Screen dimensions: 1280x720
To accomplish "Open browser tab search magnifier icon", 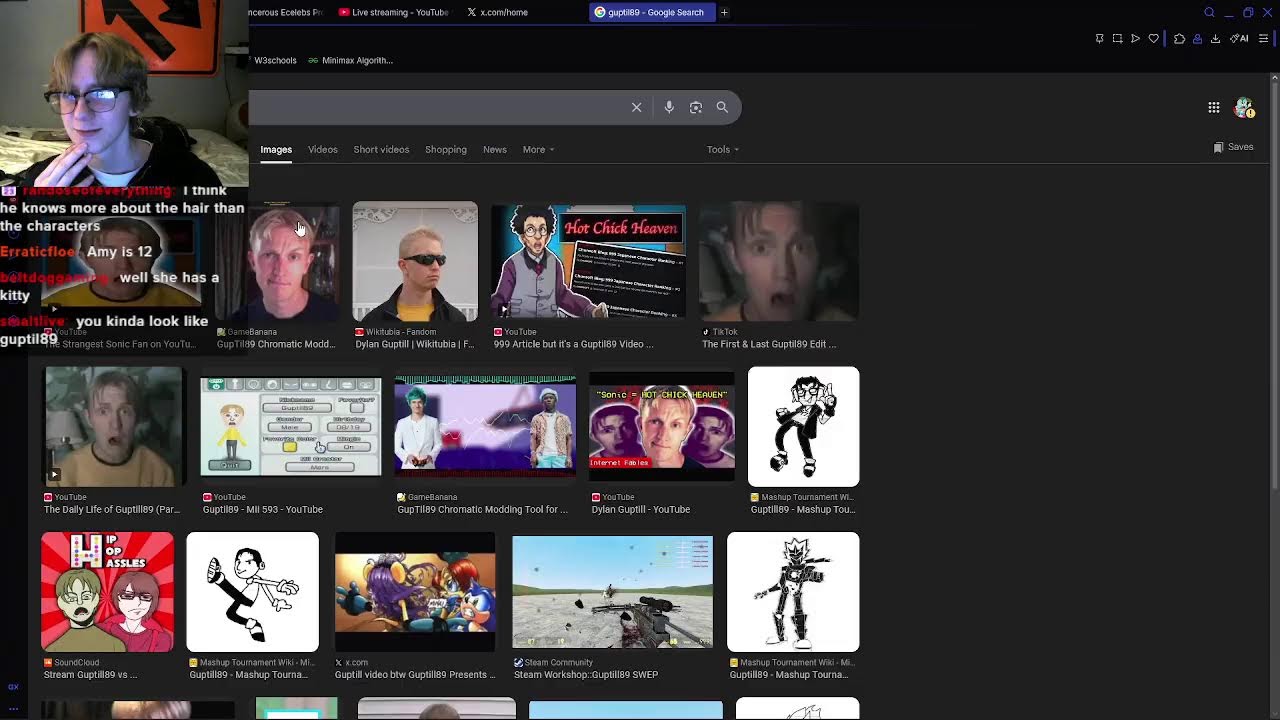I will (1209, 12).
